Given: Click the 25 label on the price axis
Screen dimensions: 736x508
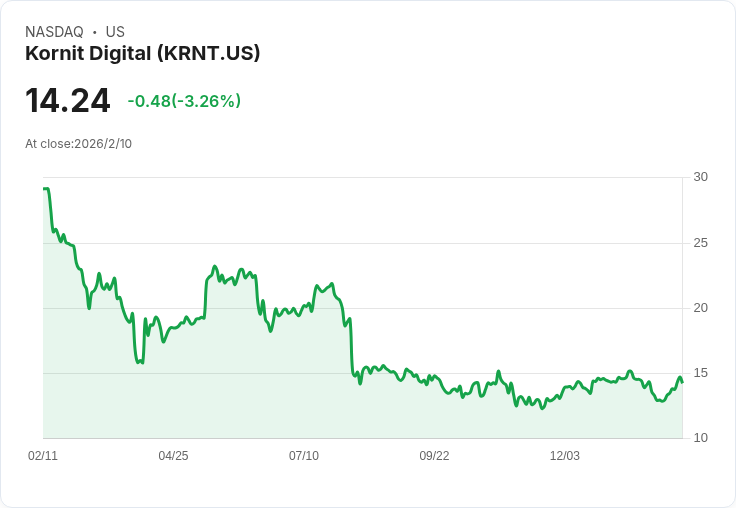Looking at the screenshot, I should (700, 243).
